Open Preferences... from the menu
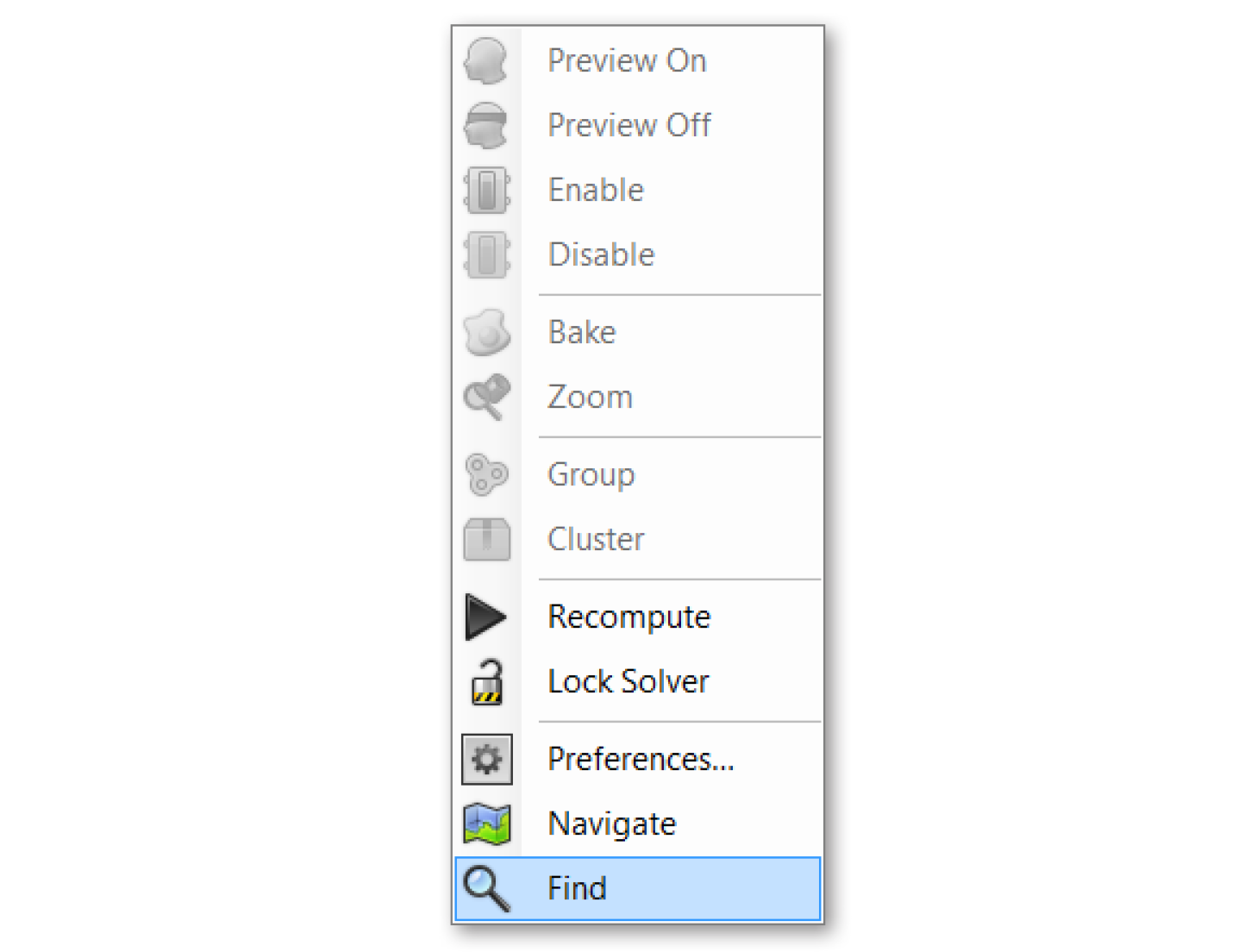 coord(641,759)
